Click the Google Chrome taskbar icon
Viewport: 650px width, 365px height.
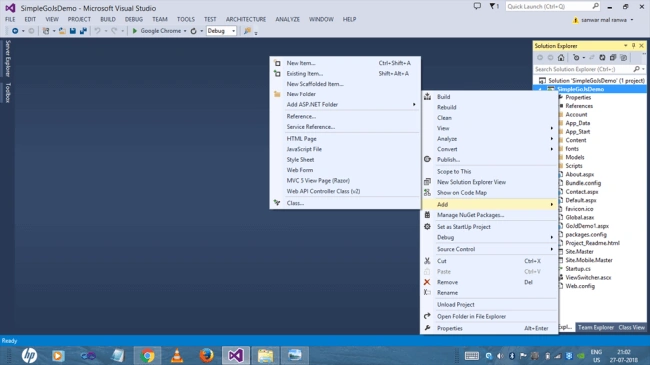(x=147, y=355)
